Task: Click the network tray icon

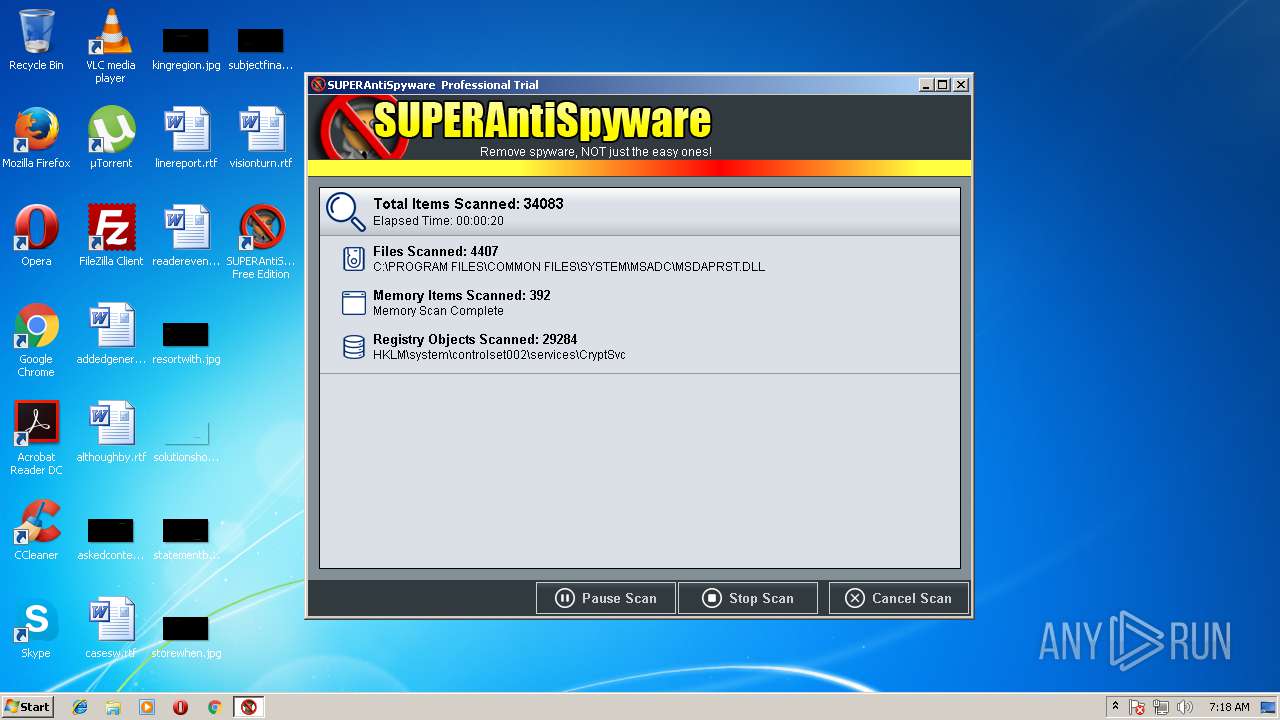Action: (x=1161, y=707)
